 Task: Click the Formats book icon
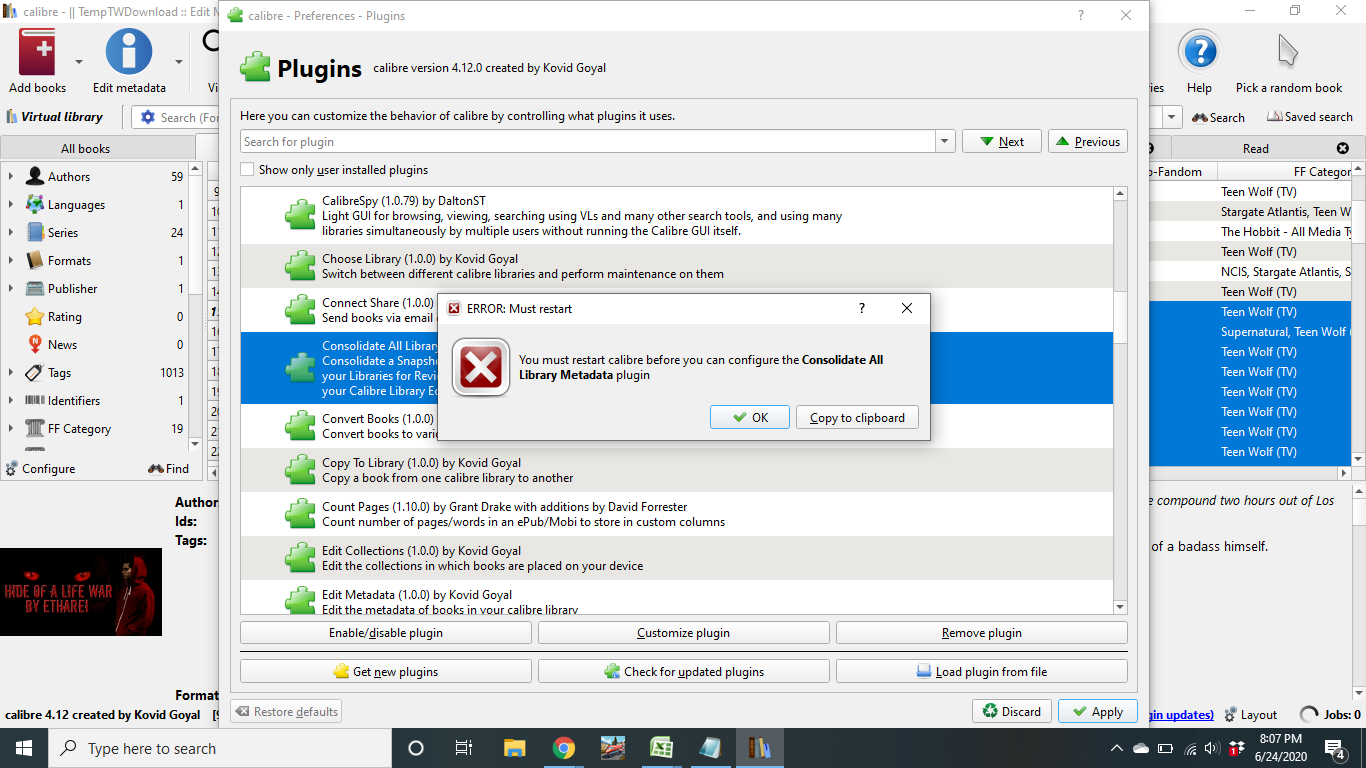[35, 260]
